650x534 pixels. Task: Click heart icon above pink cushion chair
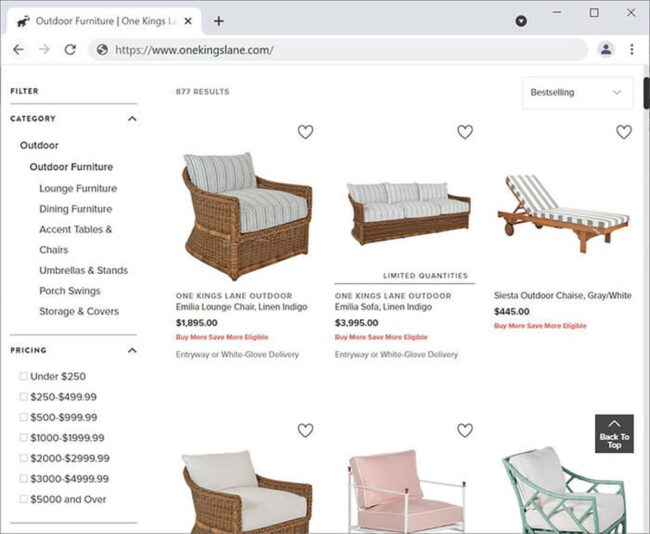click(465, 430)
